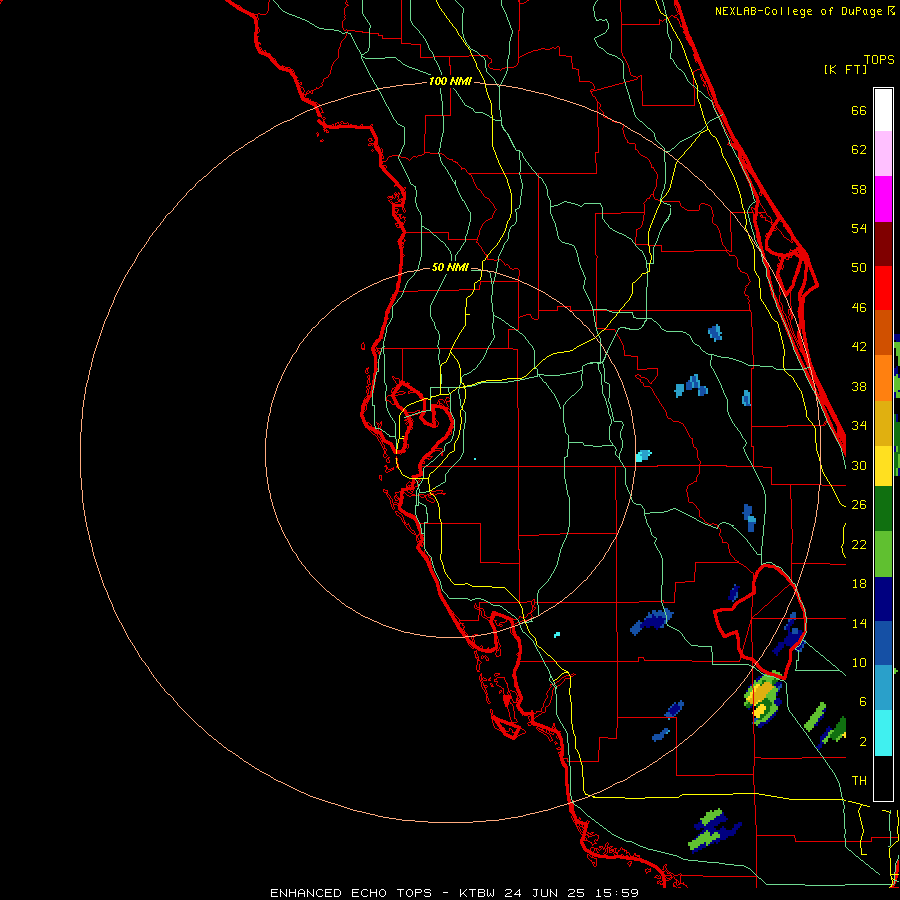This screenshot has height=900, width=900.
Task: Click the legend value label '26'
Action: (x=859, y=505)
